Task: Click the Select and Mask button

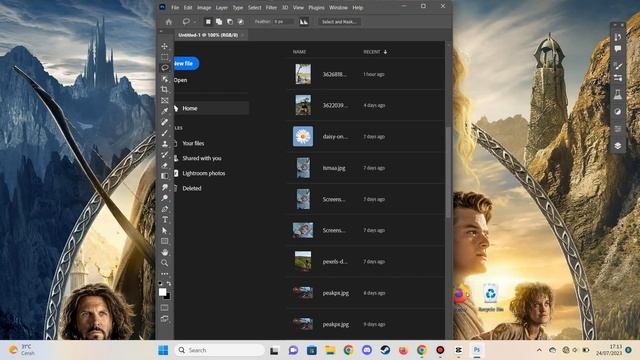Action: (x=339, y=22)
